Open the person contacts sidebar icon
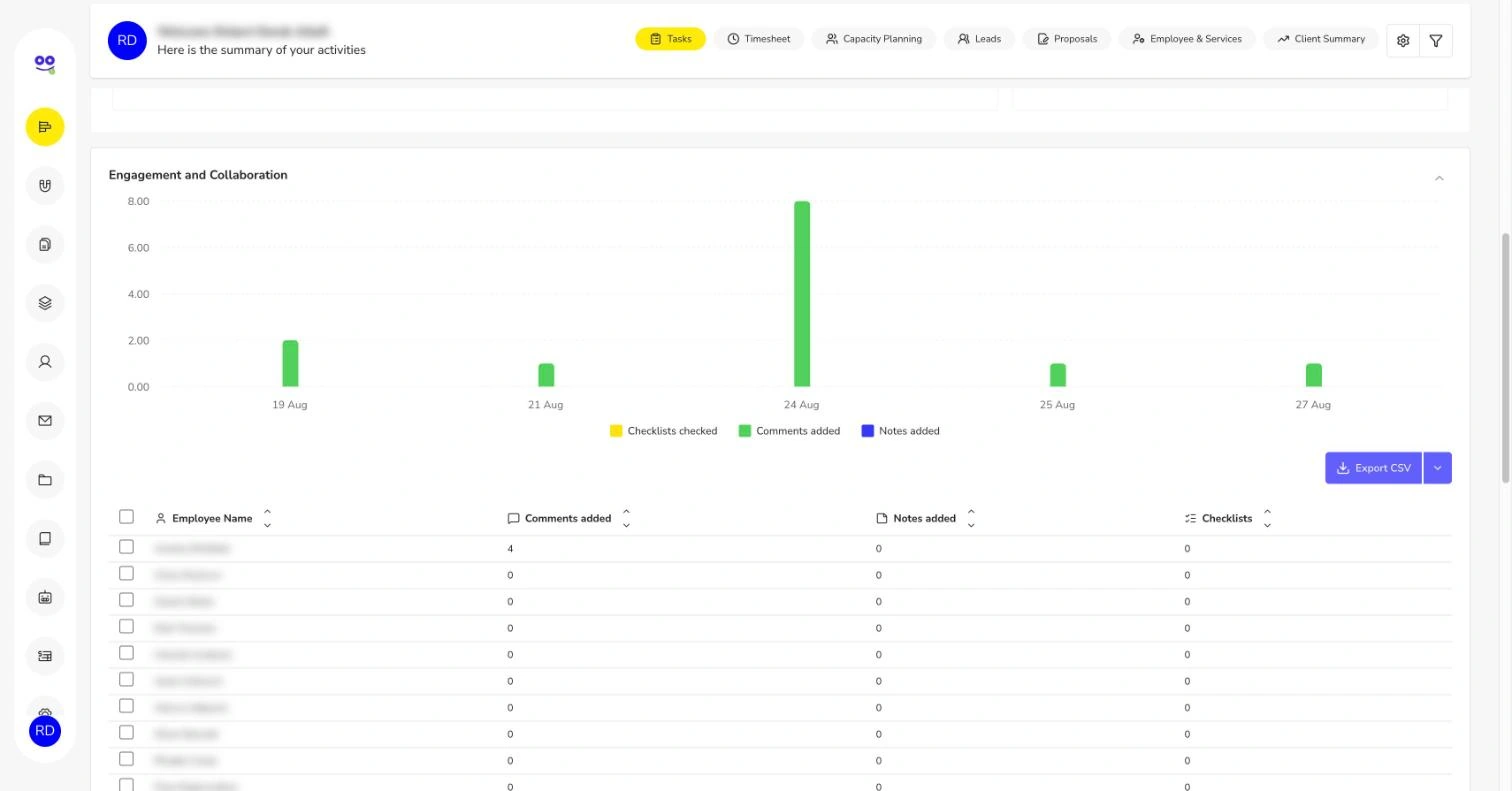Screen dimensions: 1512x791 point(45,362)
